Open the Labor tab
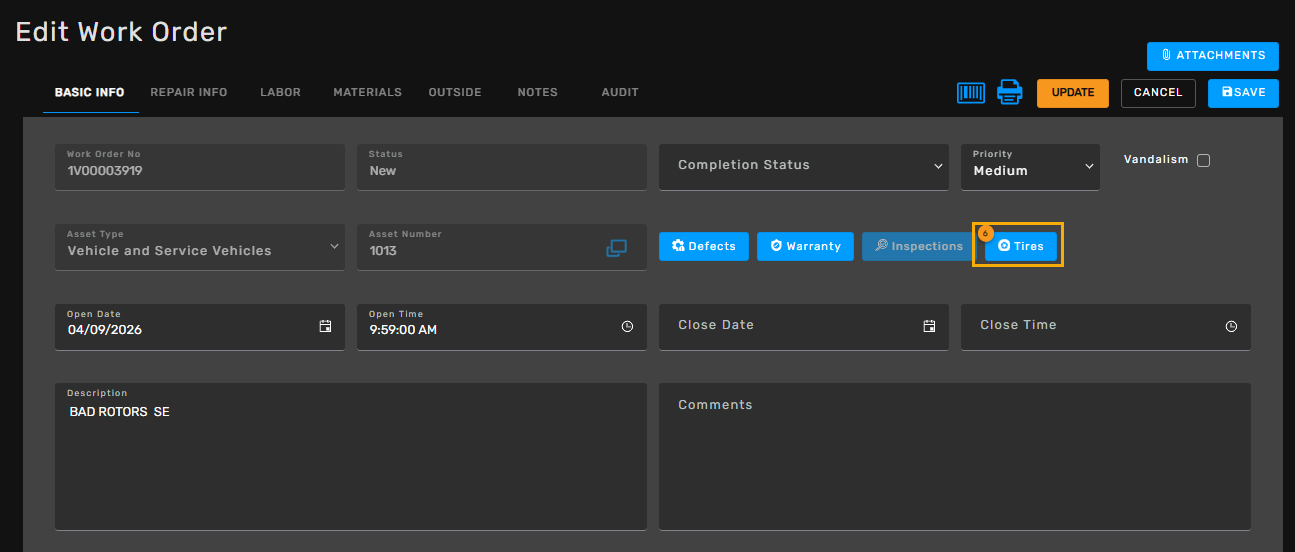Screen dimensions: 1295x552 [280, 92]
